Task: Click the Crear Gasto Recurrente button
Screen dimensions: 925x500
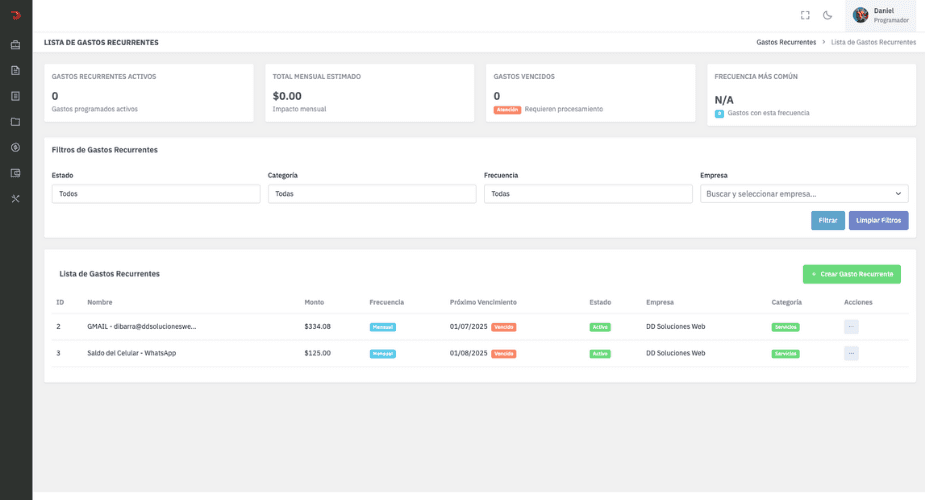Action: [x=851, y=274]
